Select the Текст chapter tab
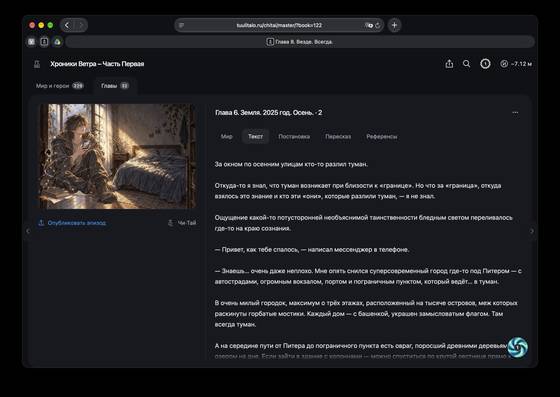 tap(255, 136)
